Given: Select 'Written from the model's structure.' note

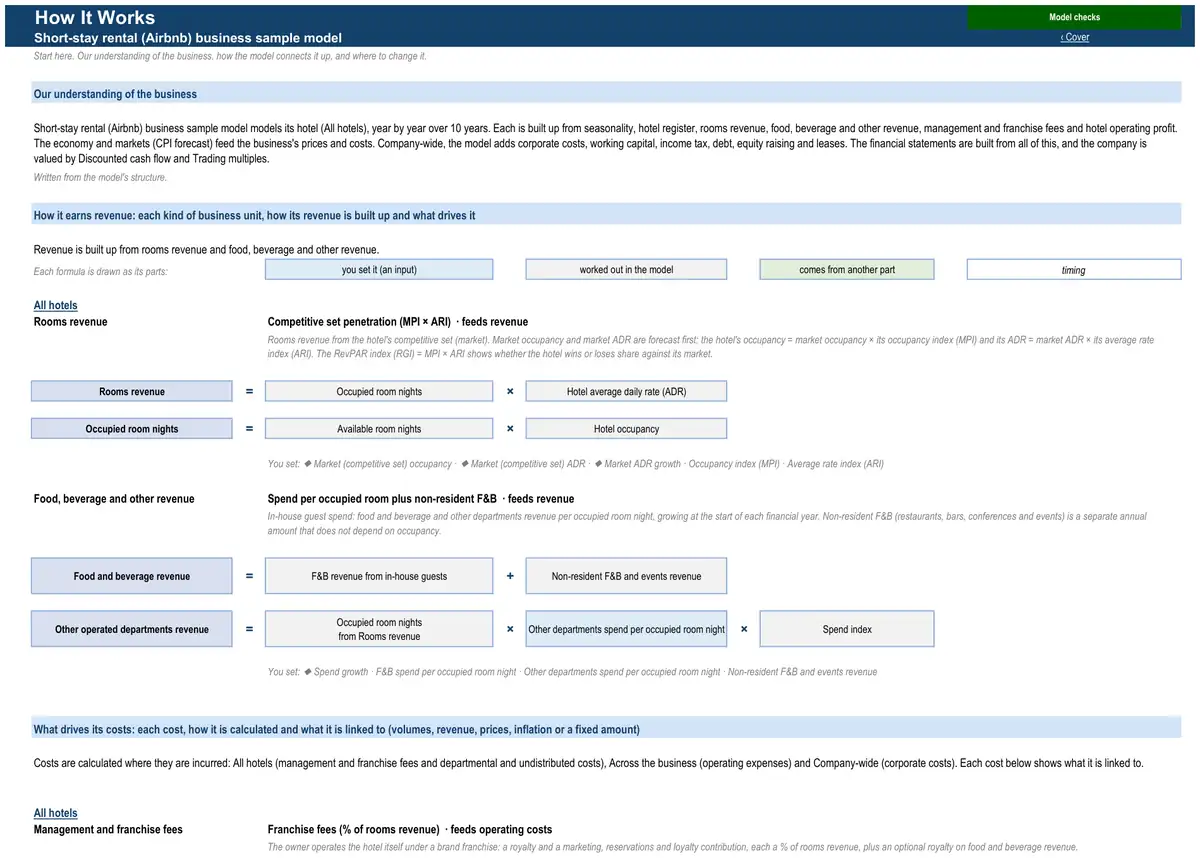Looking at the screenshot, I should pos(100,177).
